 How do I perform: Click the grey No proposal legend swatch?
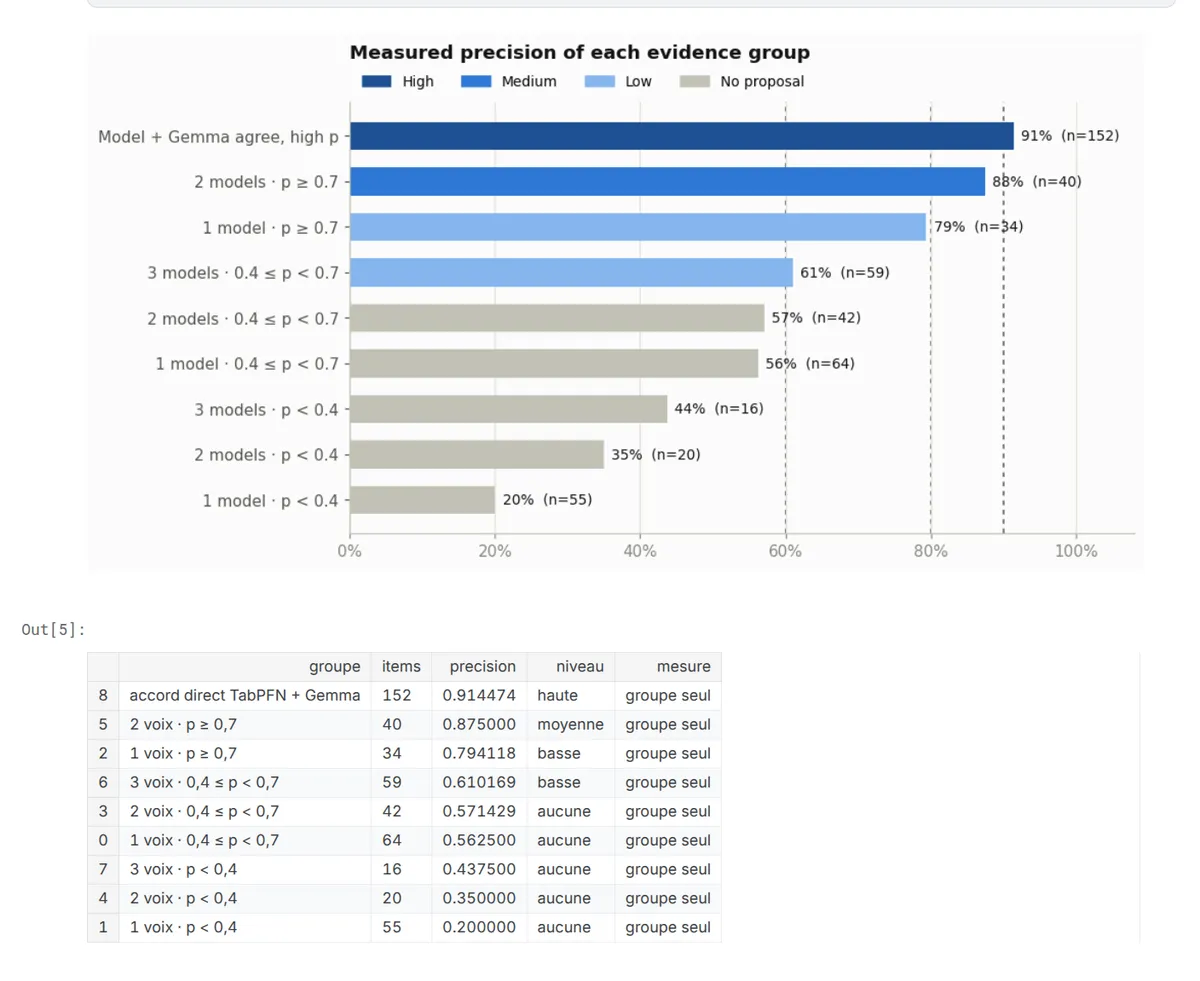pos(695,82)
